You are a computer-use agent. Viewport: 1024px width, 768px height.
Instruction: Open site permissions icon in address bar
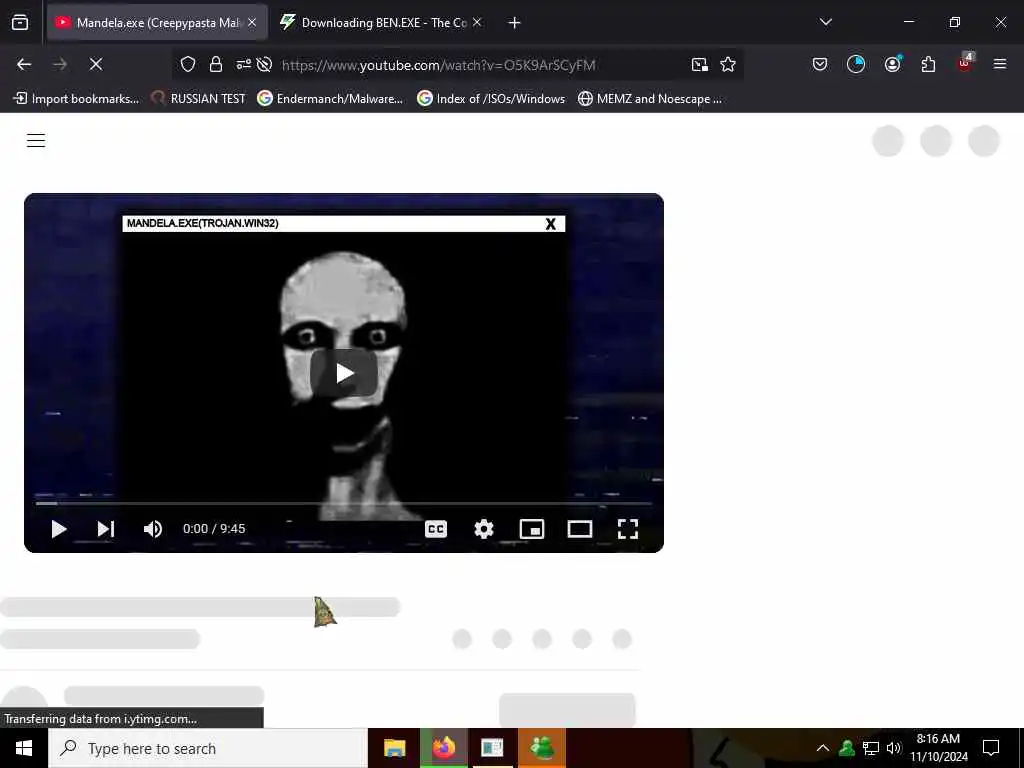[244, 64]
